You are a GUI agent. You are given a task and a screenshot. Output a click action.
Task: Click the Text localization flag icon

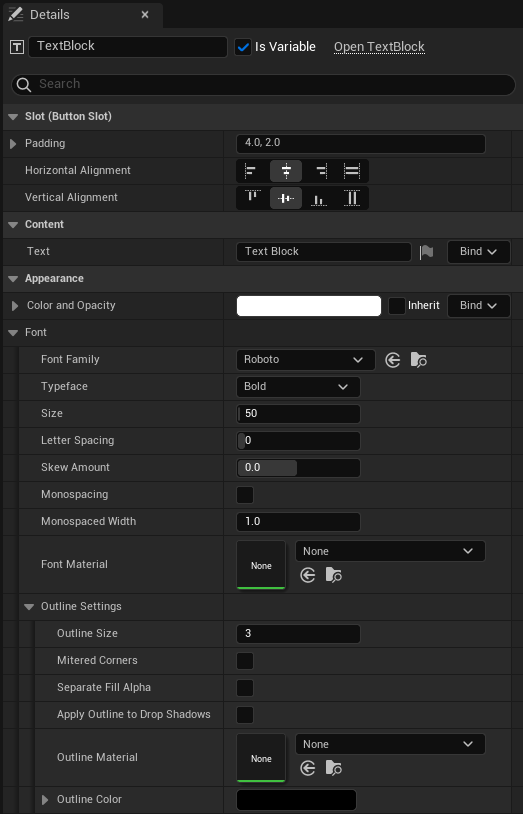point(426,252)
